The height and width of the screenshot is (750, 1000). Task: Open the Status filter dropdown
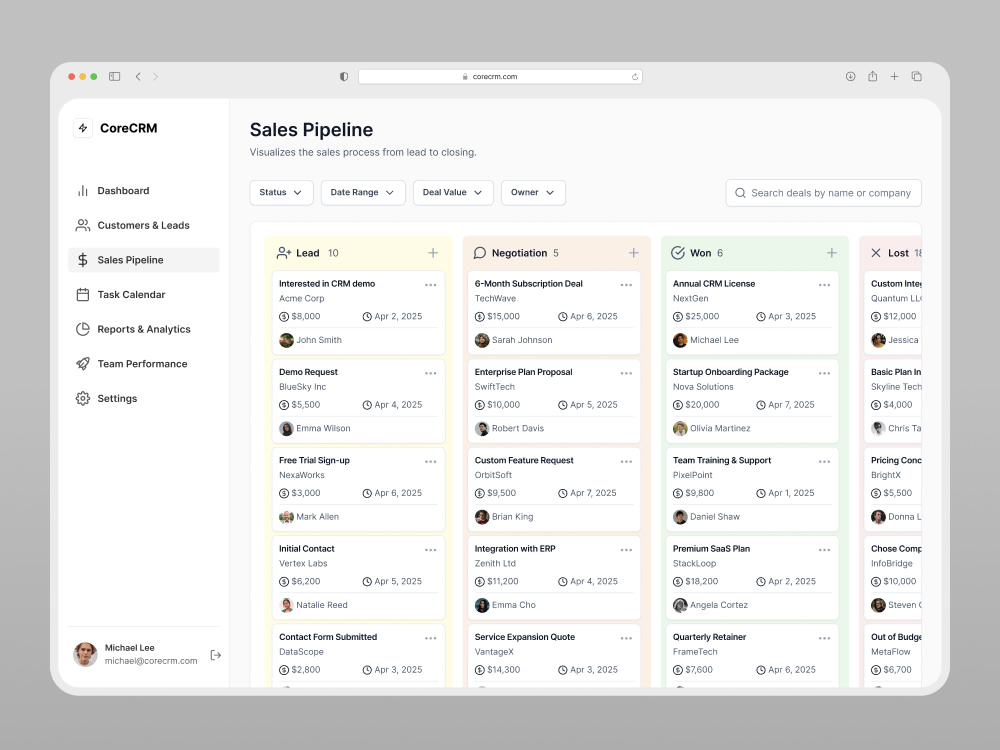[281, 192]
